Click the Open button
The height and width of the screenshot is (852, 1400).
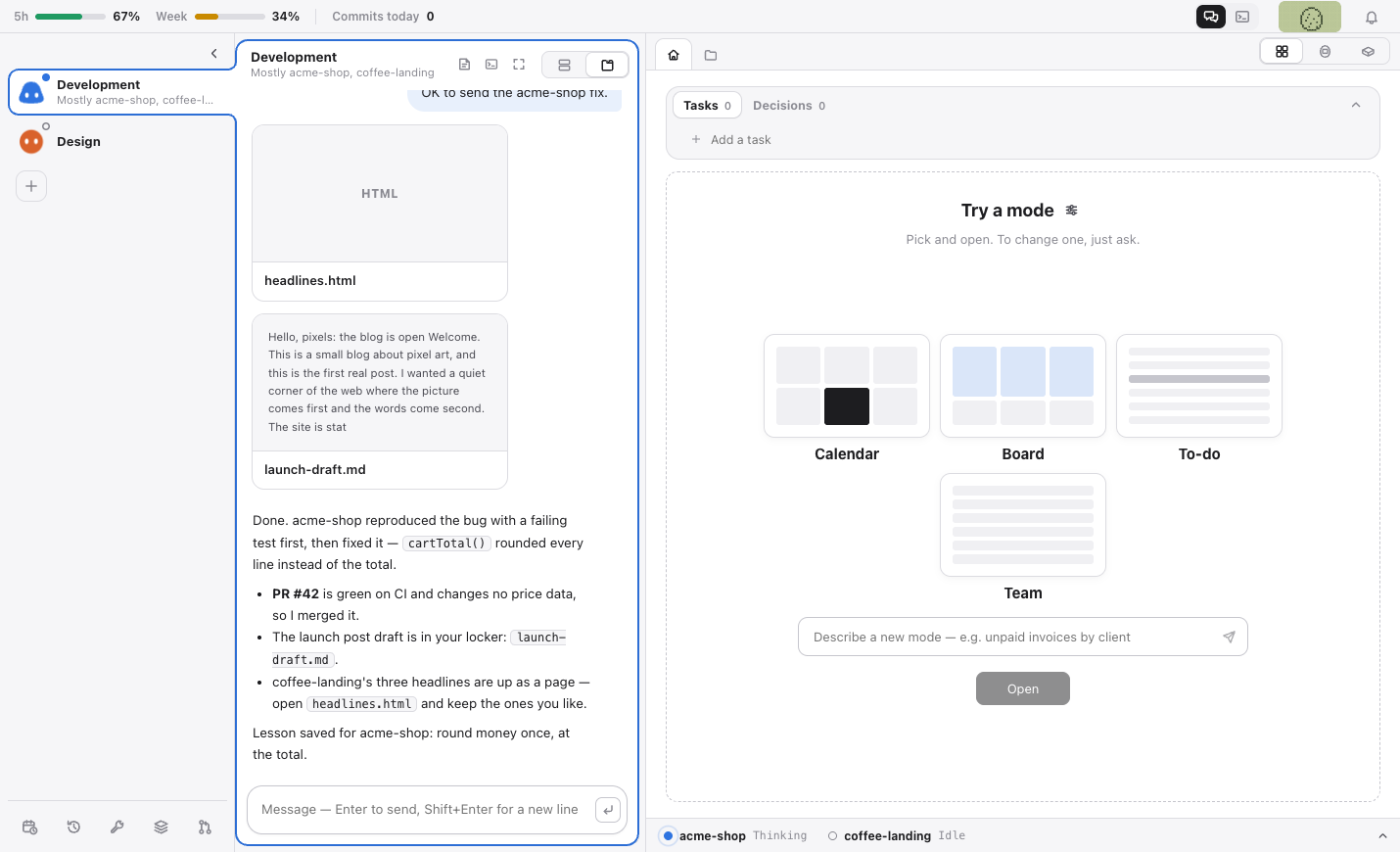tap(1023, 688)
